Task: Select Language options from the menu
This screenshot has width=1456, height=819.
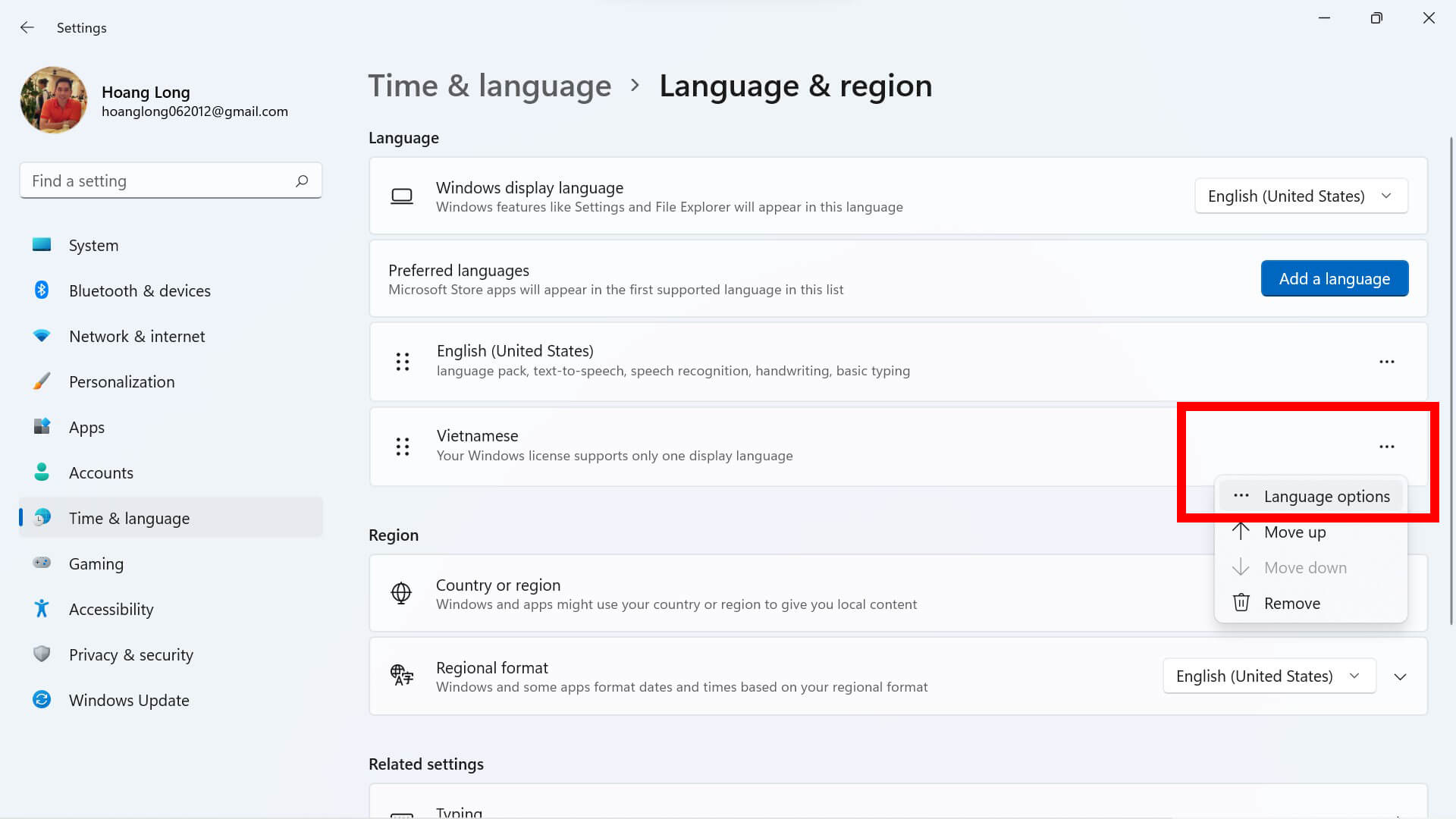Action: click(1310, 496)
